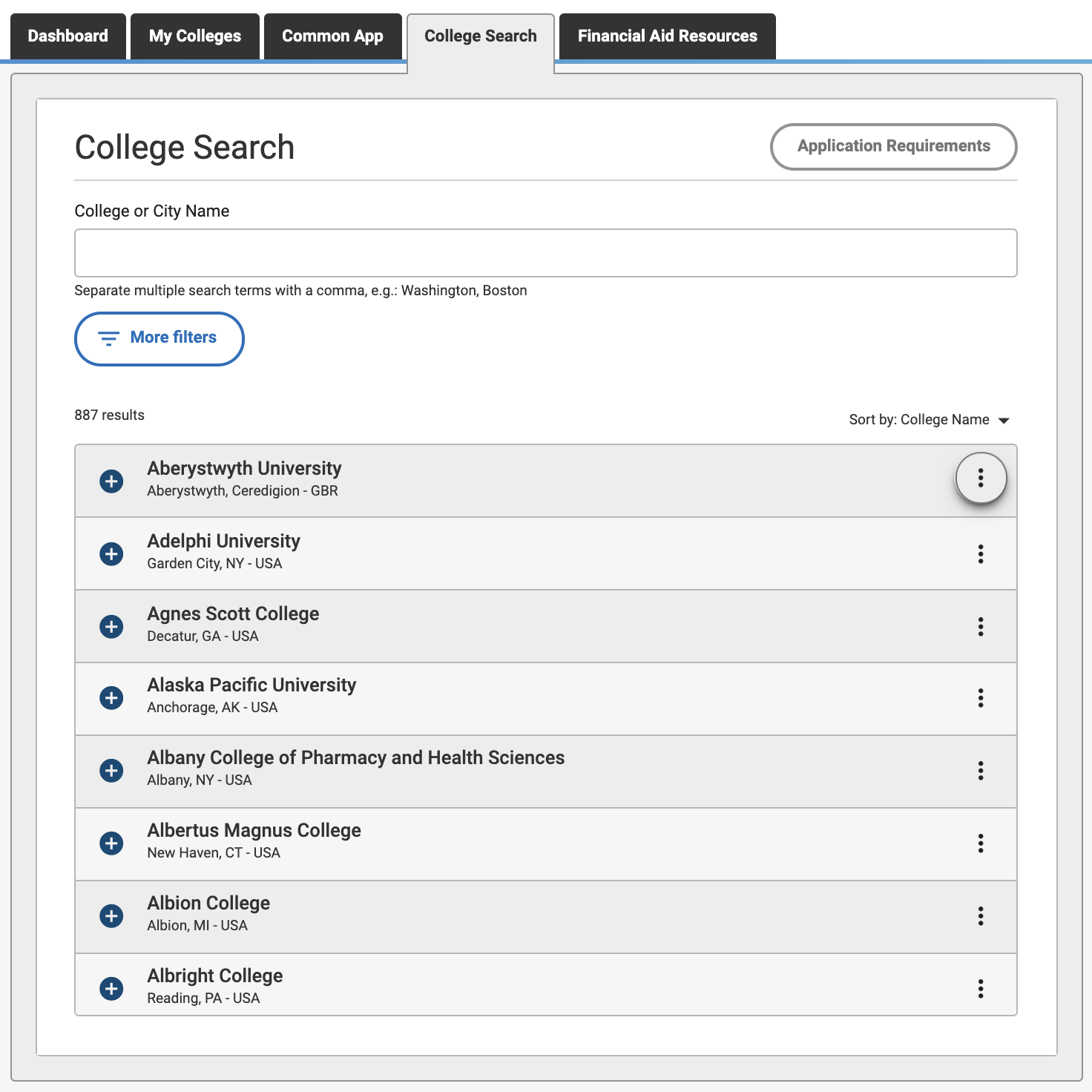Screen dimensions: 1092x1092
Task: Add Aberystwyth University to your list
Action: 111,481
